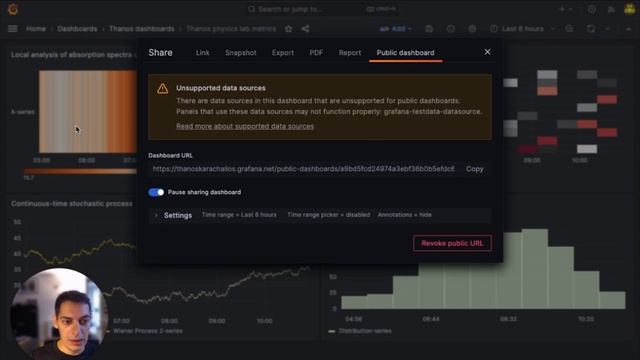Click the Thanos physics lab metrics breadcrumb
This screenshot has height=360, width=640.
(x=231, y=29)
